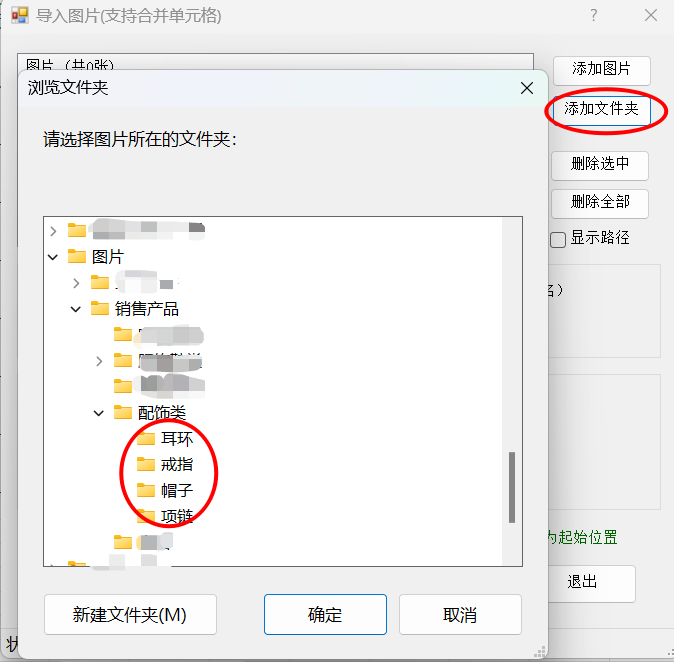The height and width of the screenshot is (662, 674).
Task: Click the 添加文件夹 button
Action: pyautogui.click(x=601, y=109)
